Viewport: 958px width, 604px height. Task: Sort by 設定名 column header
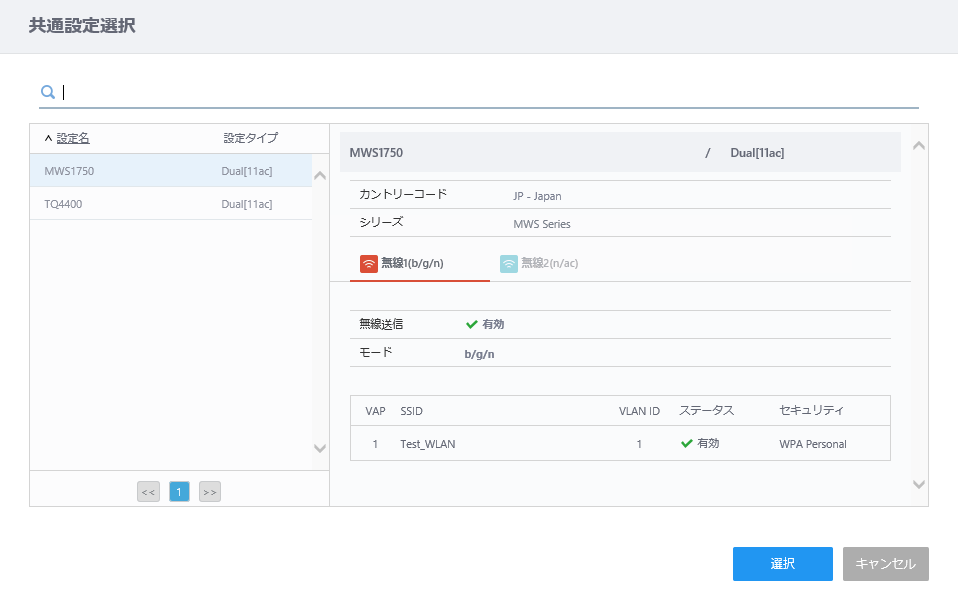[73, 139]
